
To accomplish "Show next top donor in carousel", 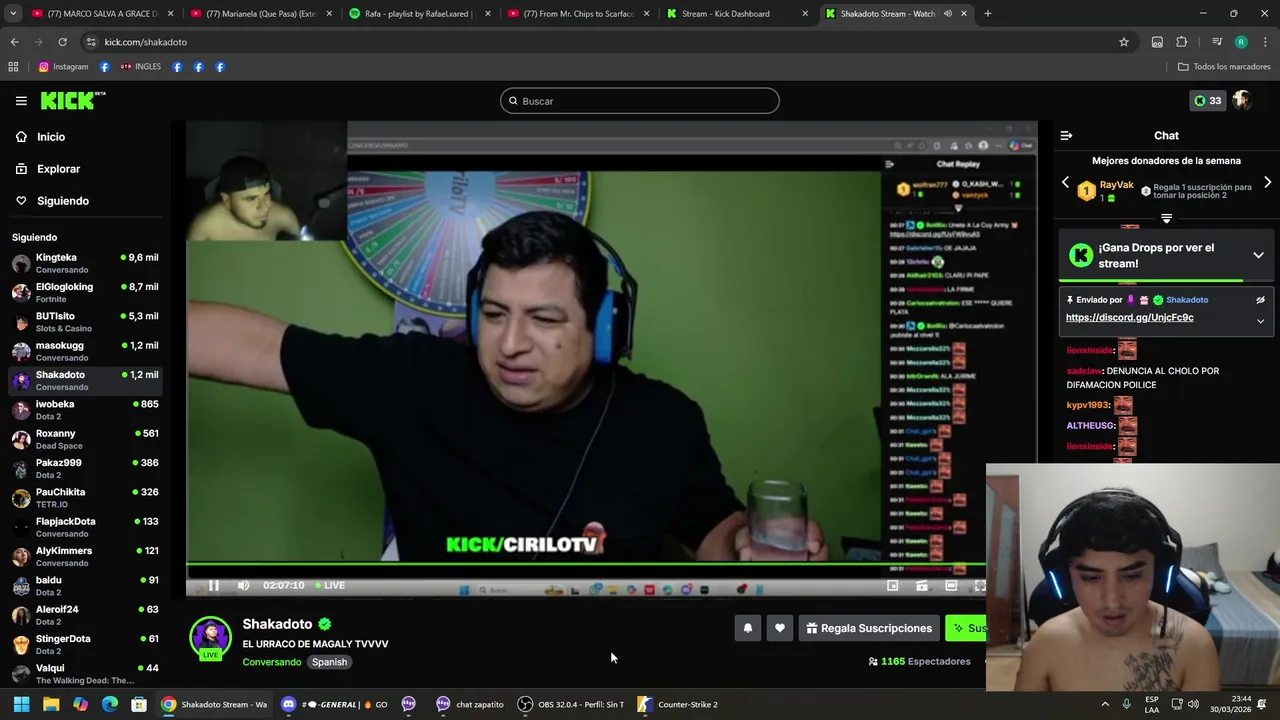I will [1267, 183].
